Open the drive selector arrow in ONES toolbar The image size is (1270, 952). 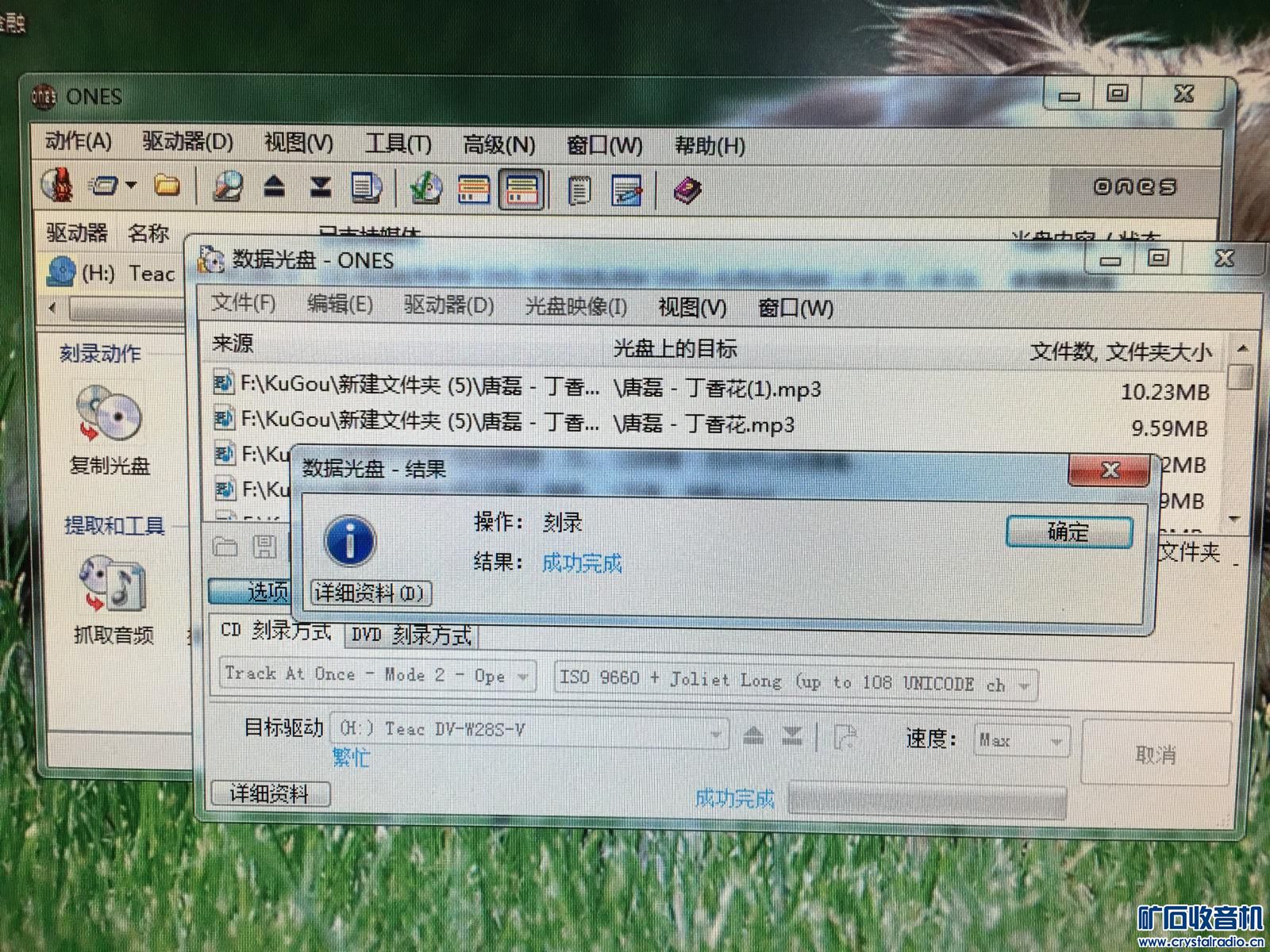131,186
